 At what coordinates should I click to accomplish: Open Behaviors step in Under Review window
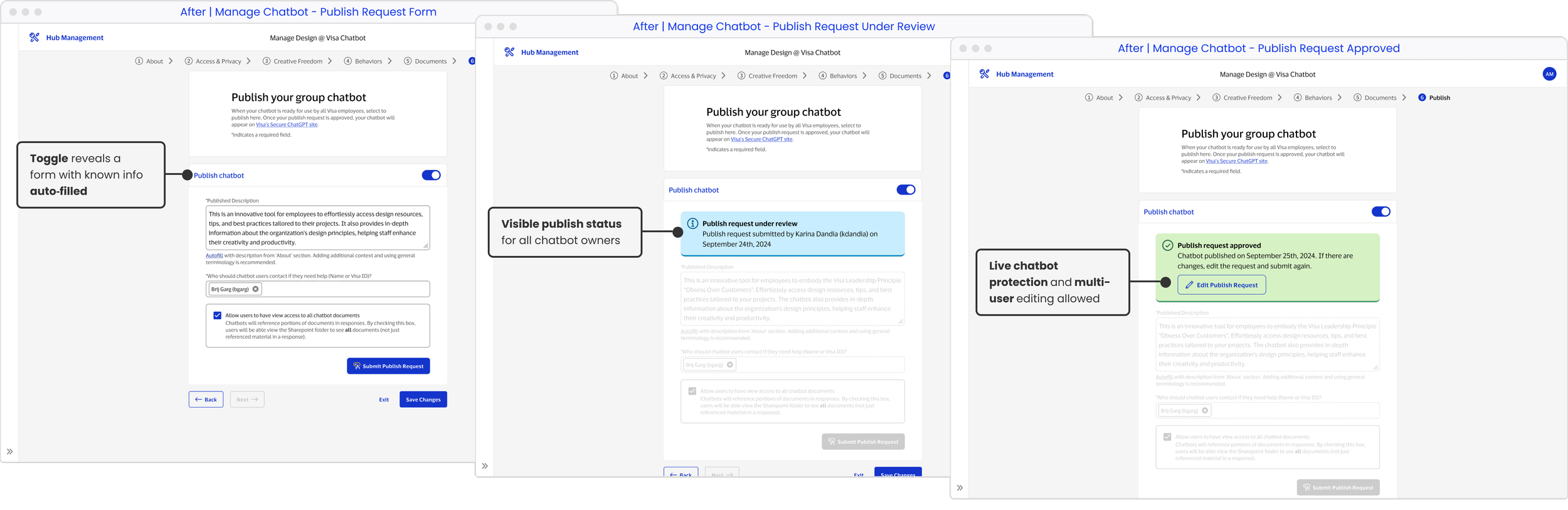click(838, 76)
